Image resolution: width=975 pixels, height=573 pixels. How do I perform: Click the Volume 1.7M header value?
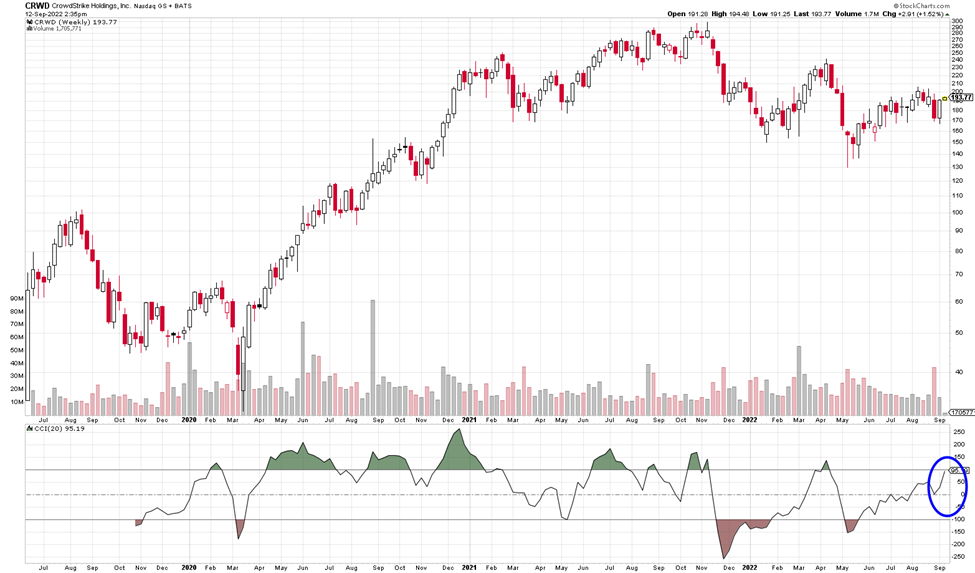tap(857, 14)
